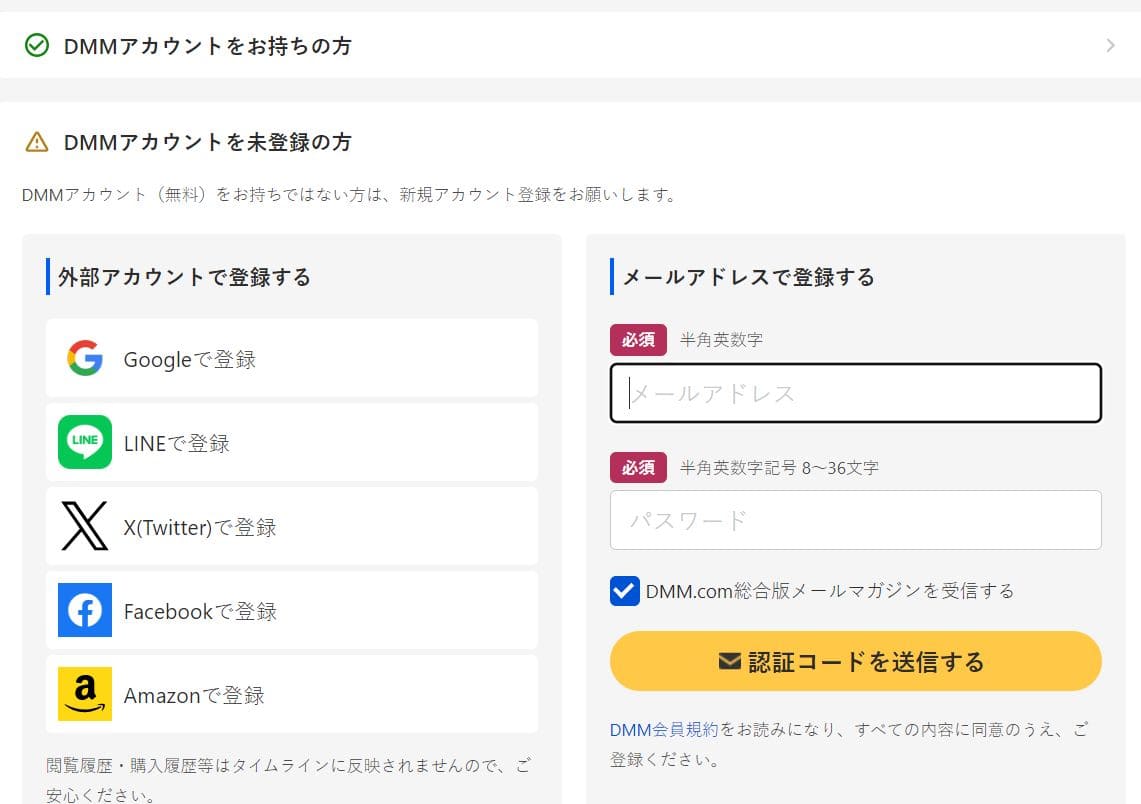
Task: Pick Amazonで登録 option
Action: [x=292, y=694]
